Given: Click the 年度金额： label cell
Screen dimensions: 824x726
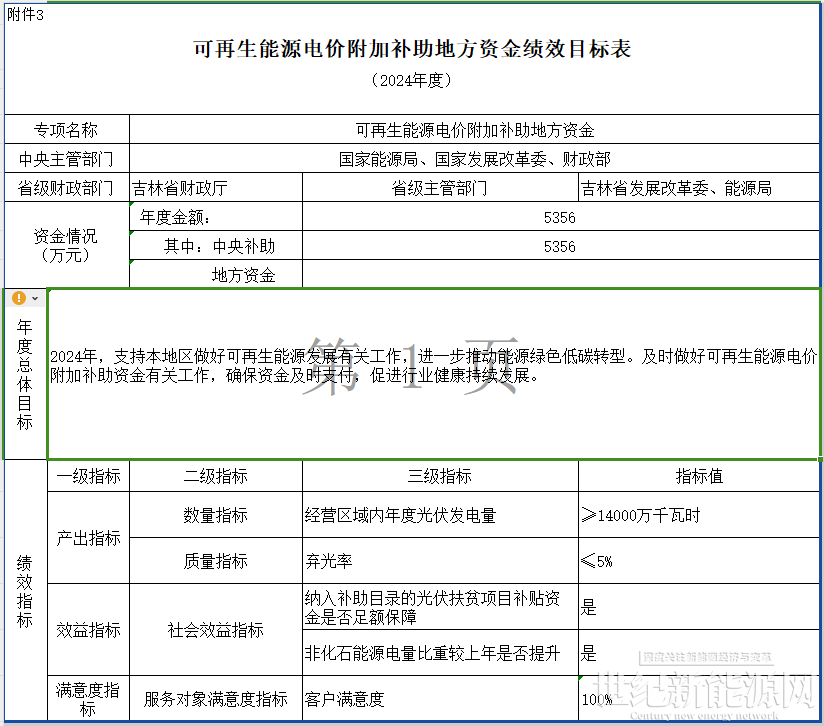Looking at the screenshot, I should pos(216,216).
